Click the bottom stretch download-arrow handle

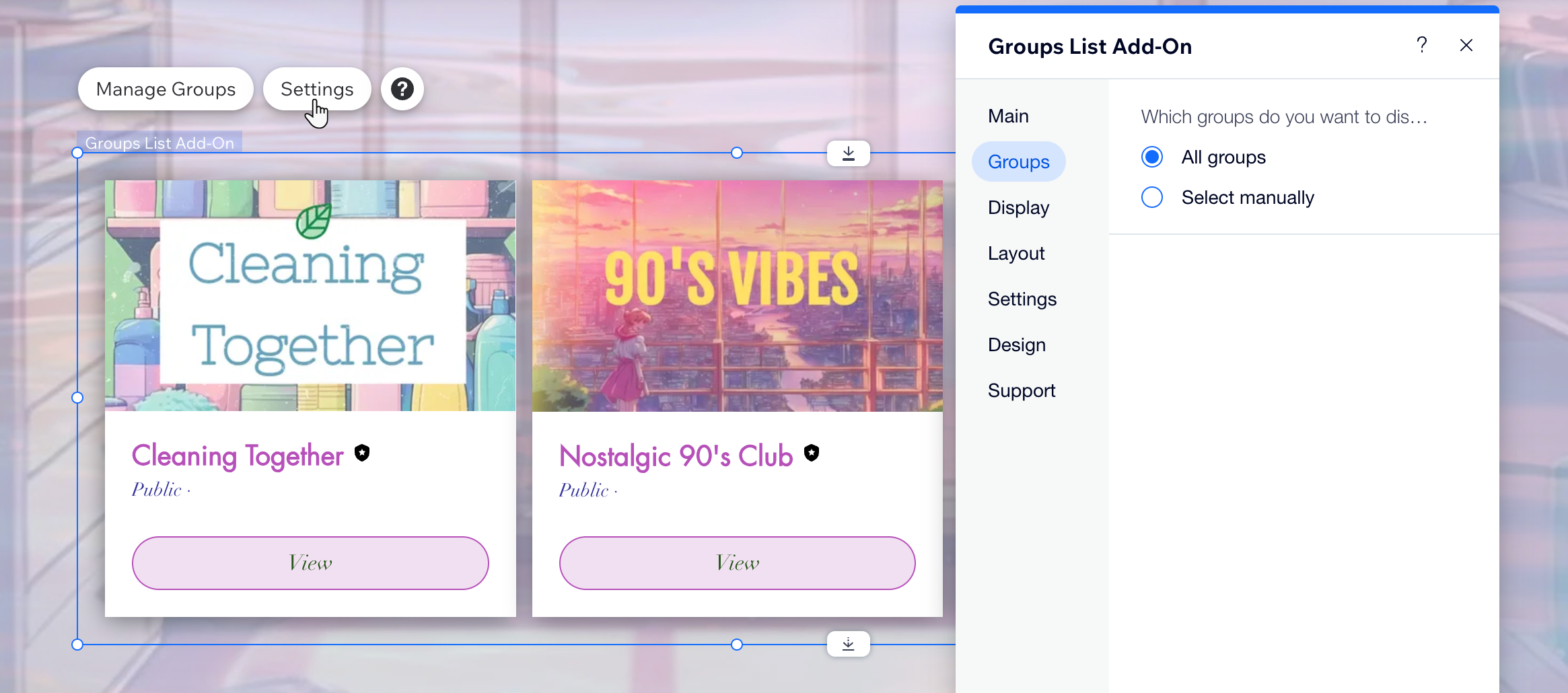click(848, 644)
